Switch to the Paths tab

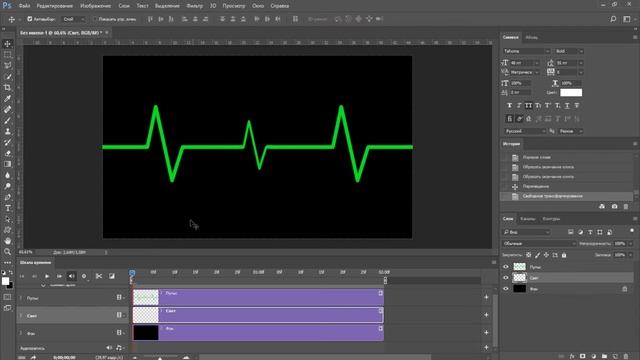click(x=551, y=219)
